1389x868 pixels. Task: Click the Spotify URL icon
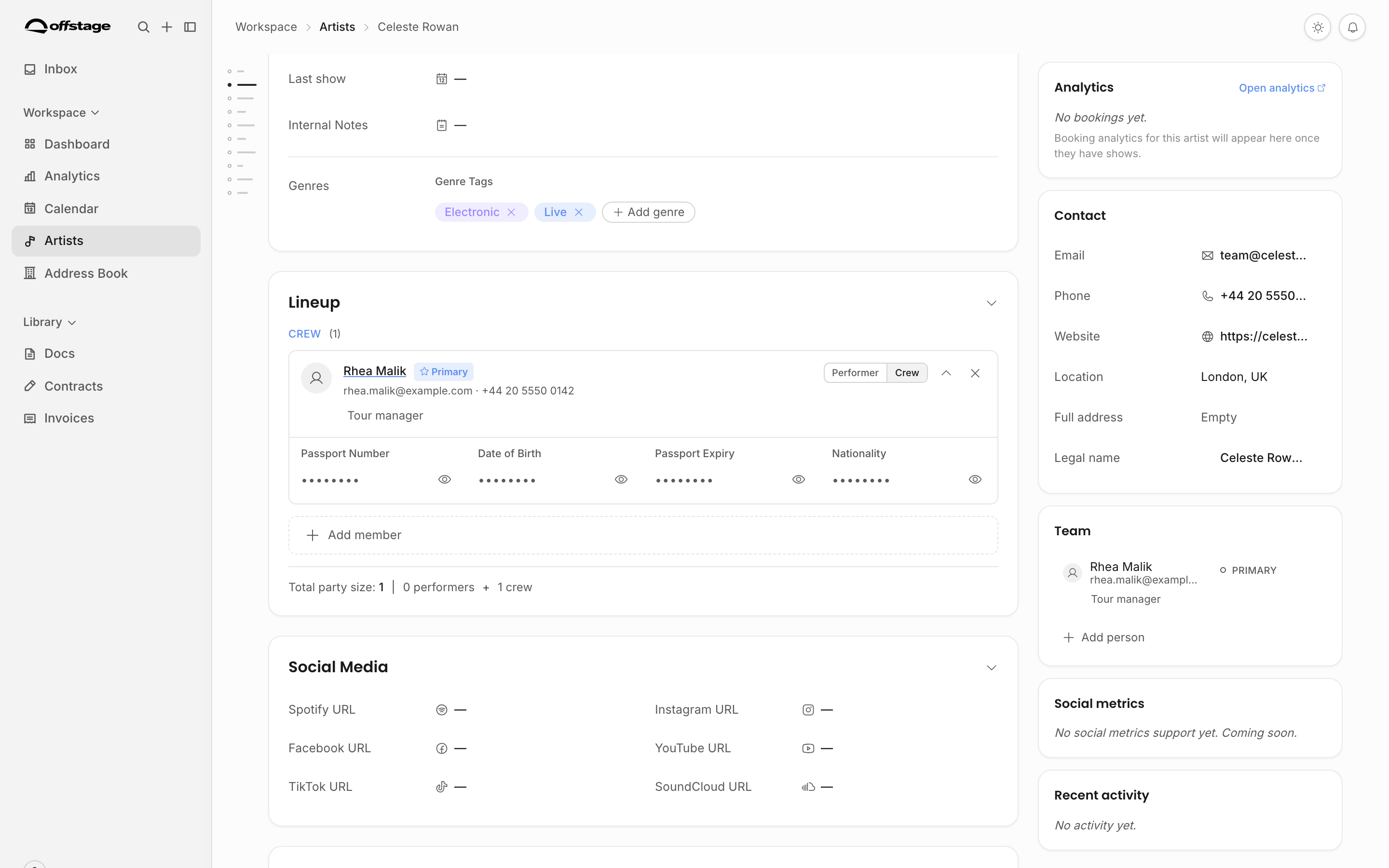[441, 710]
